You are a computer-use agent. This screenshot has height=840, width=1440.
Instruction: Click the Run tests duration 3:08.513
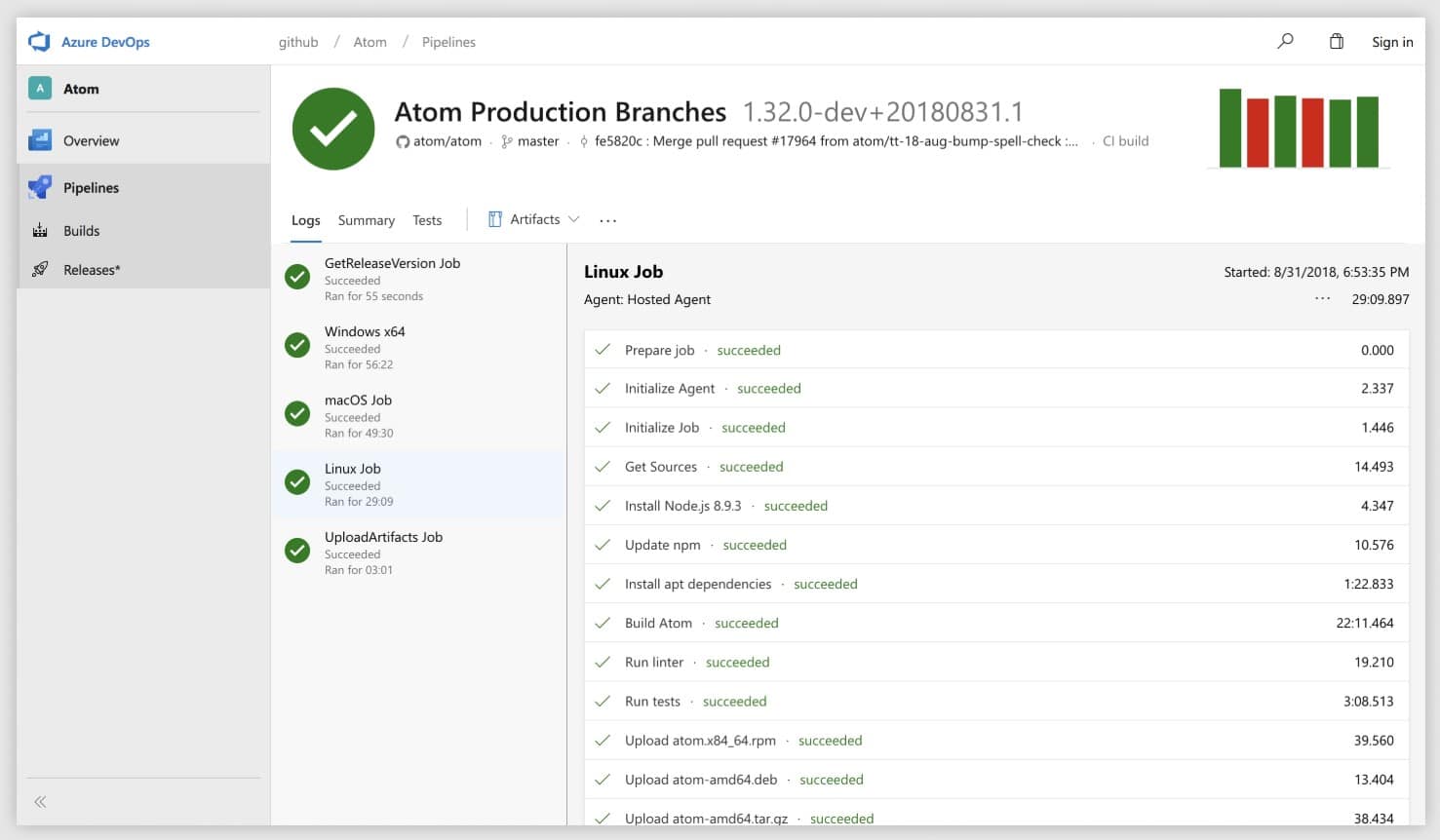pyautogui.click(x=1369, y=701)
